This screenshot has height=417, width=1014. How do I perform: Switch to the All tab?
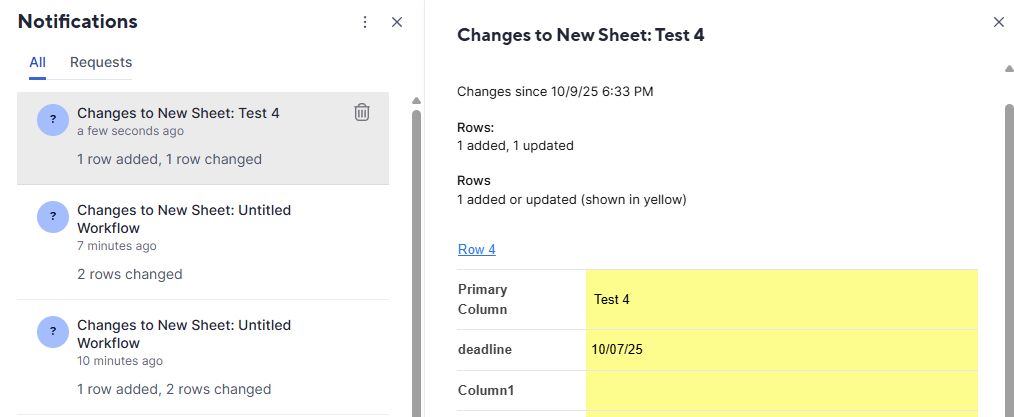pos(37,62)
